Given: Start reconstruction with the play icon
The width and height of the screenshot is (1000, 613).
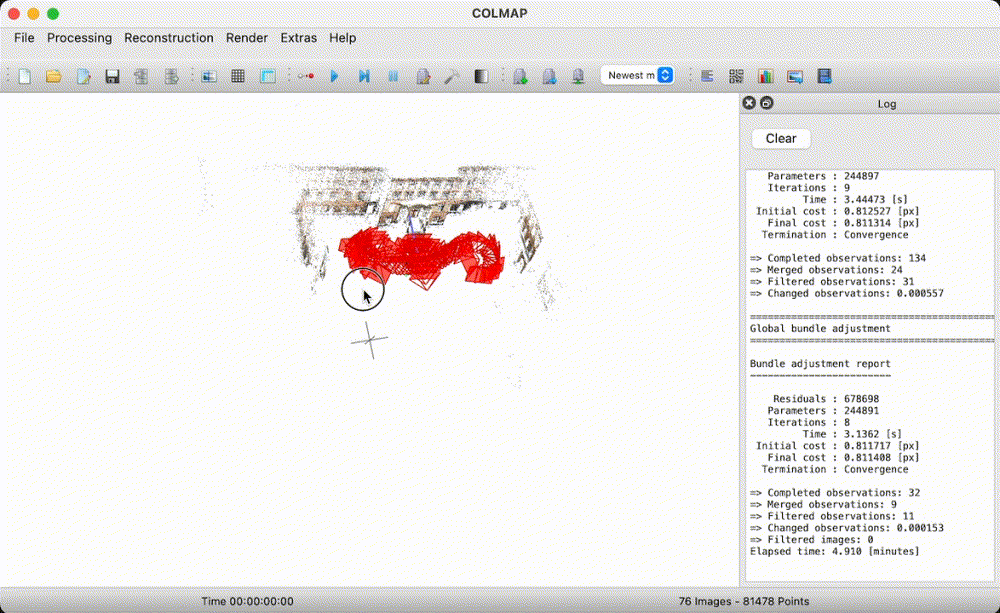Looking at the screenshot, I should click(334, 77).
